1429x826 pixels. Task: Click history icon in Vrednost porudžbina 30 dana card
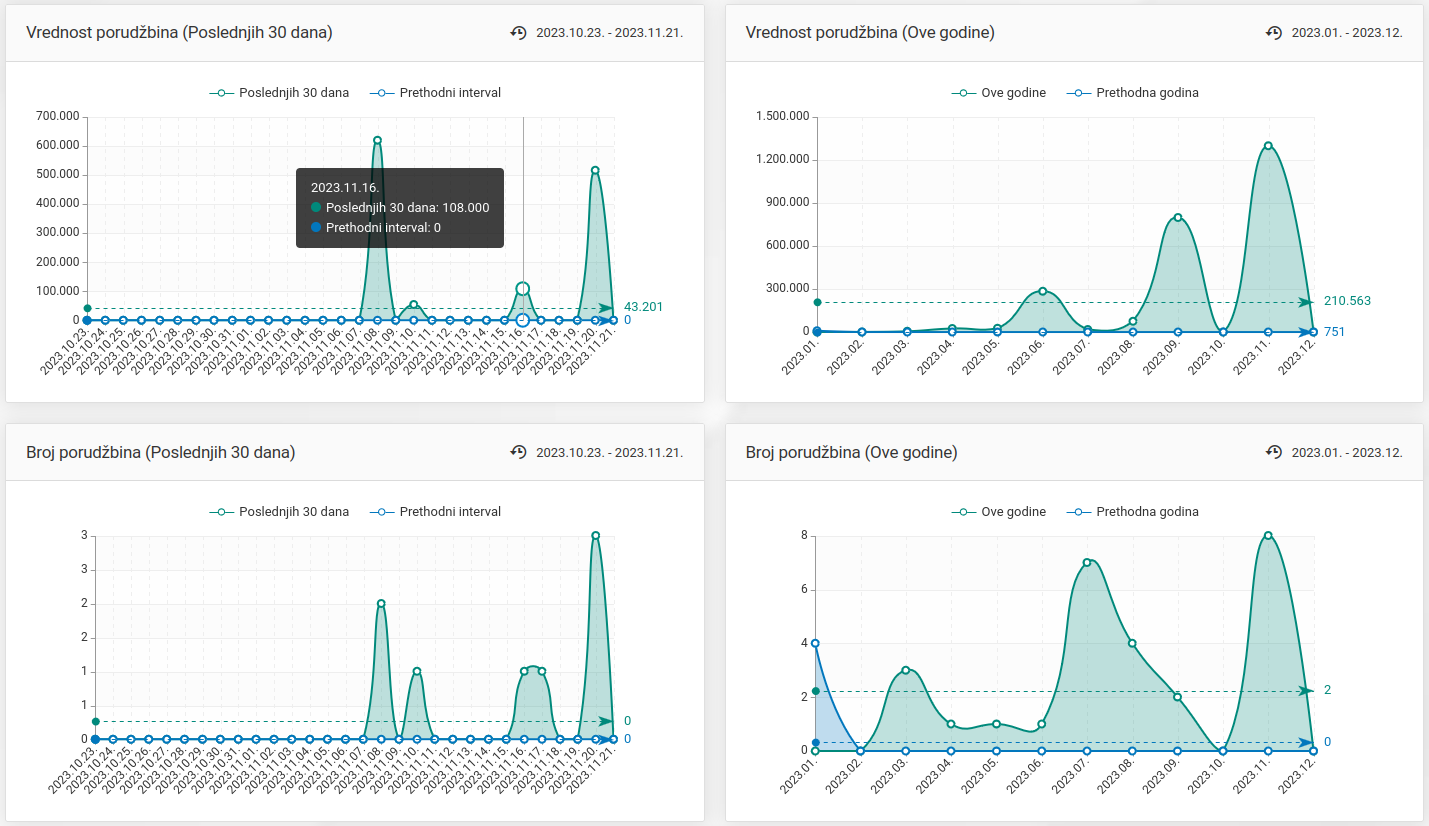pyautogui.click(x=518, y=33)
